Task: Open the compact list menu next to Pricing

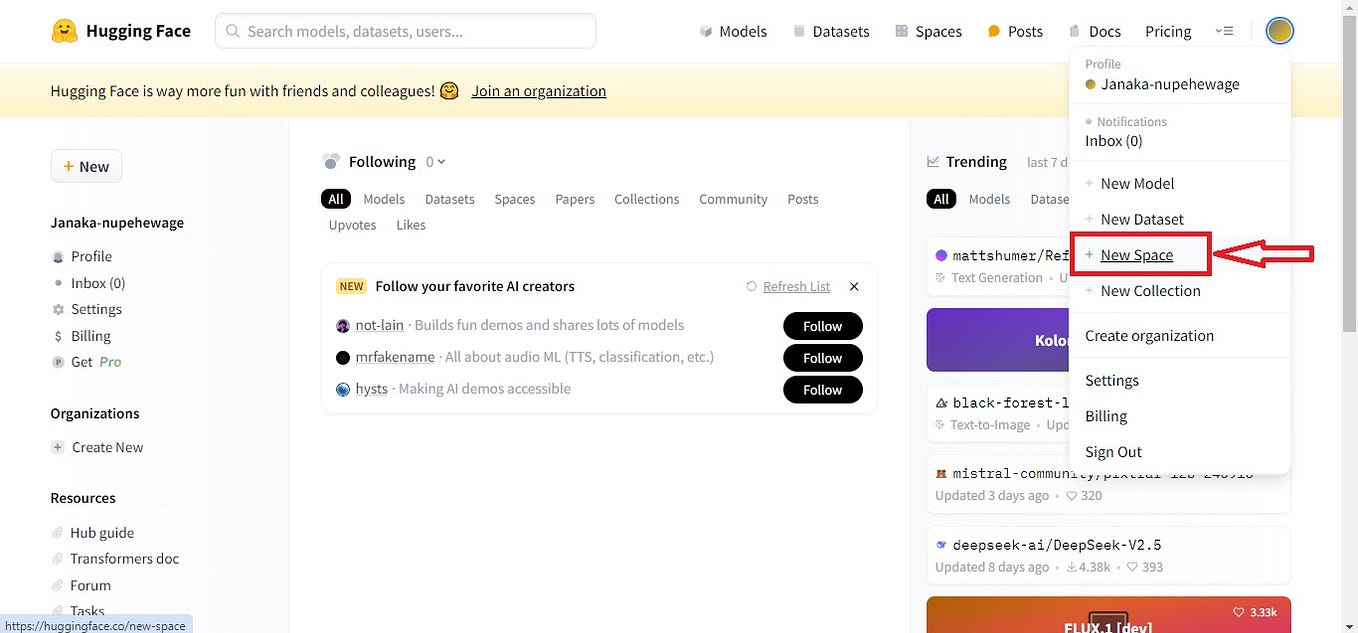Action: [1225, 31]
